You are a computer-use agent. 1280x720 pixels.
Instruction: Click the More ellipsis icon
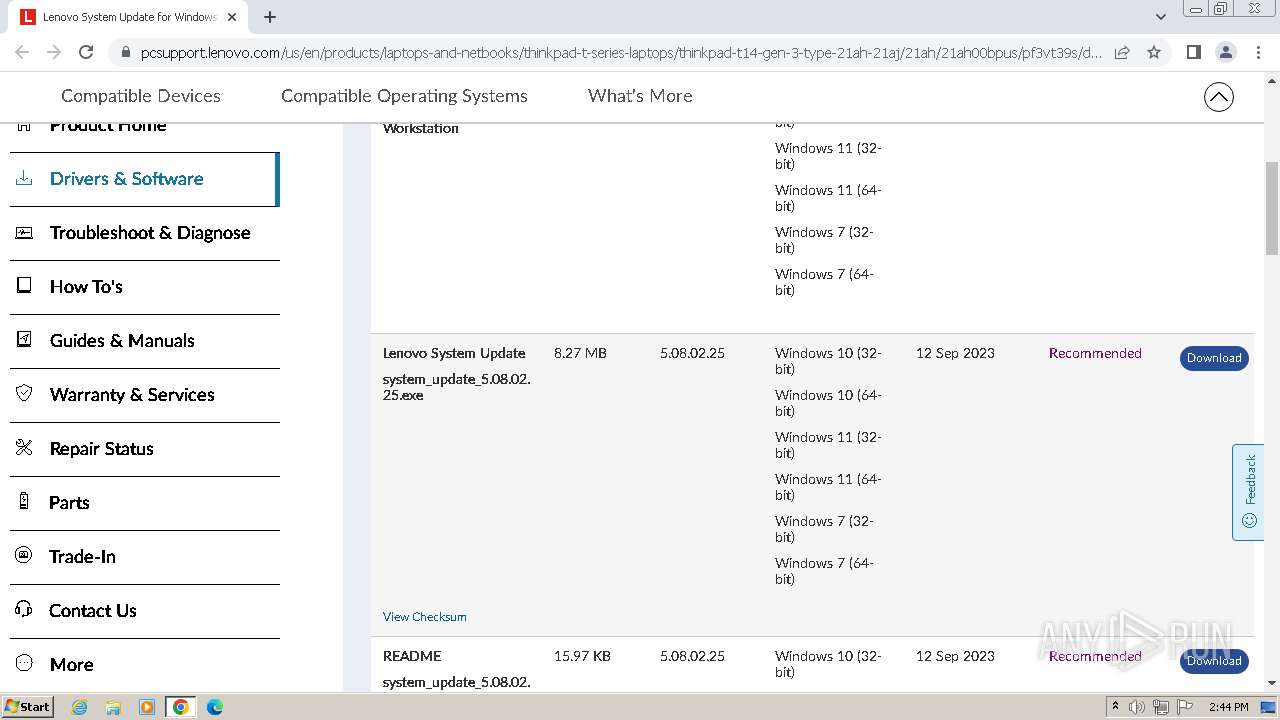tap(24, 663)
